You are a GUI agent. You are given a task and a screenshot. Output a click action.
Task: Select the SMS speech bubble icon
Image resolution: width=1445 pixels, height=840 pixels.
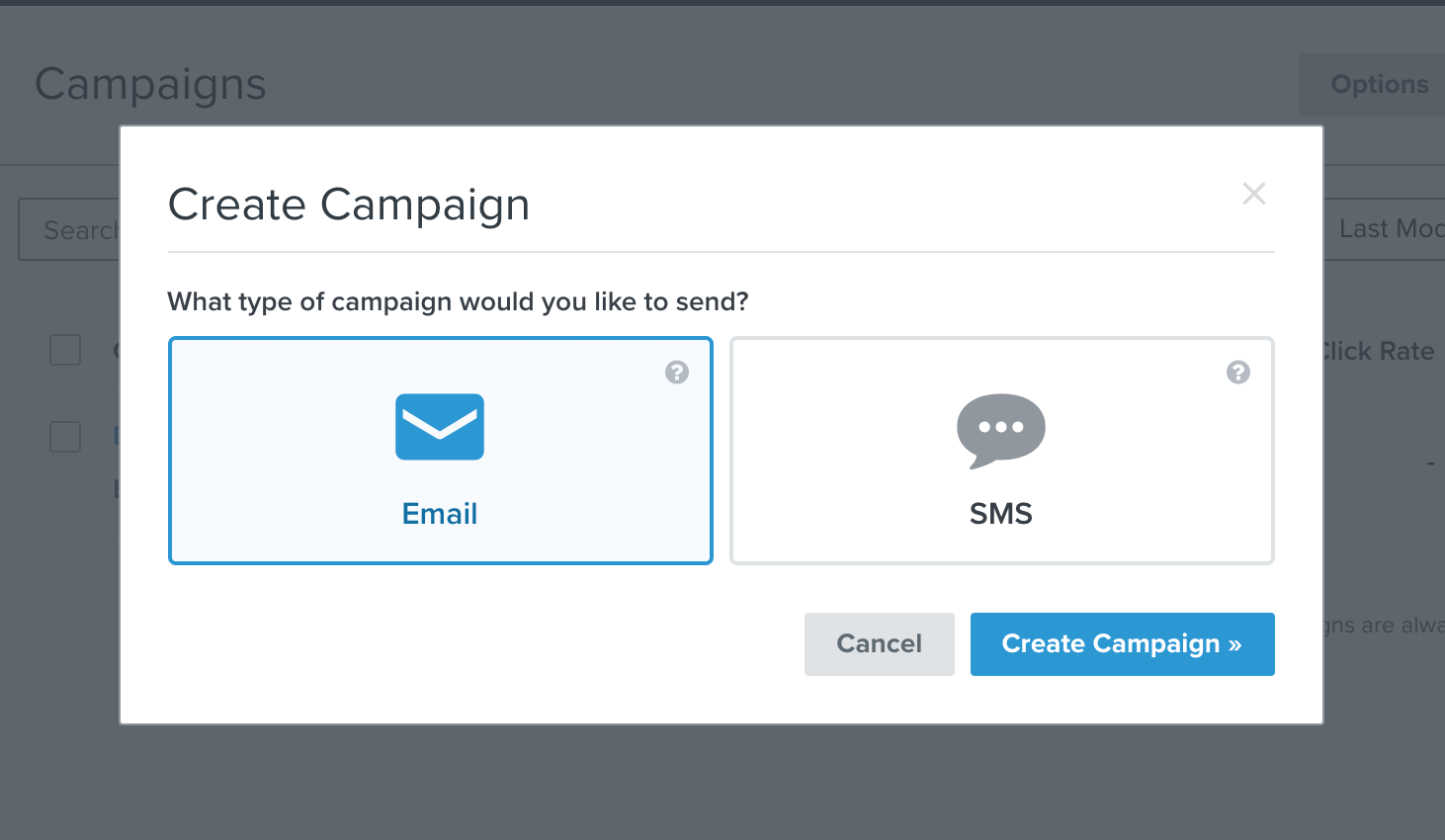coord(1000,430)
